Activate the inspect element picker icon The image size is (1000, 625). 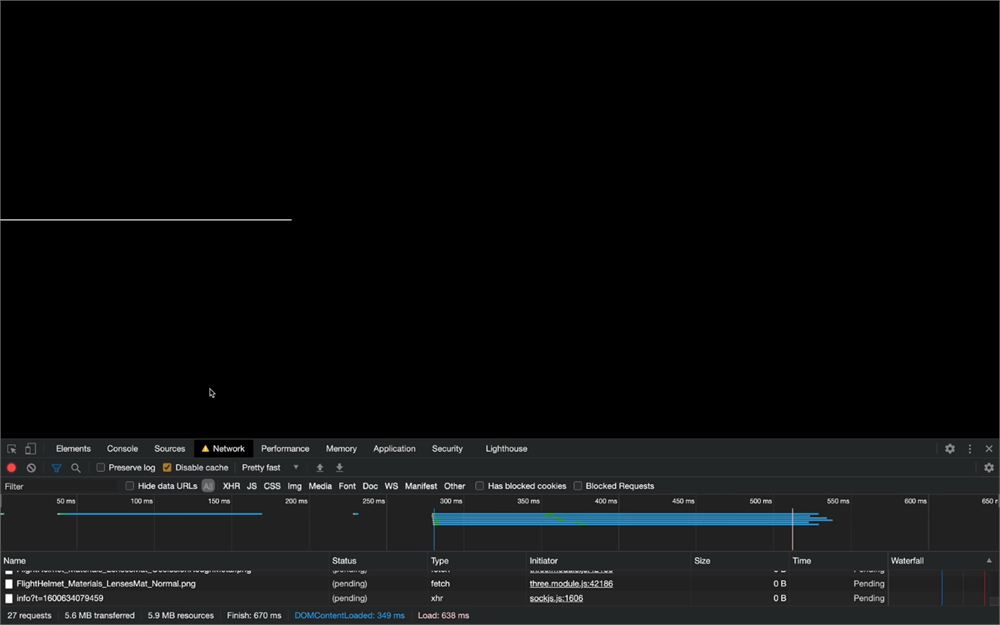click(x=11, y=449)
